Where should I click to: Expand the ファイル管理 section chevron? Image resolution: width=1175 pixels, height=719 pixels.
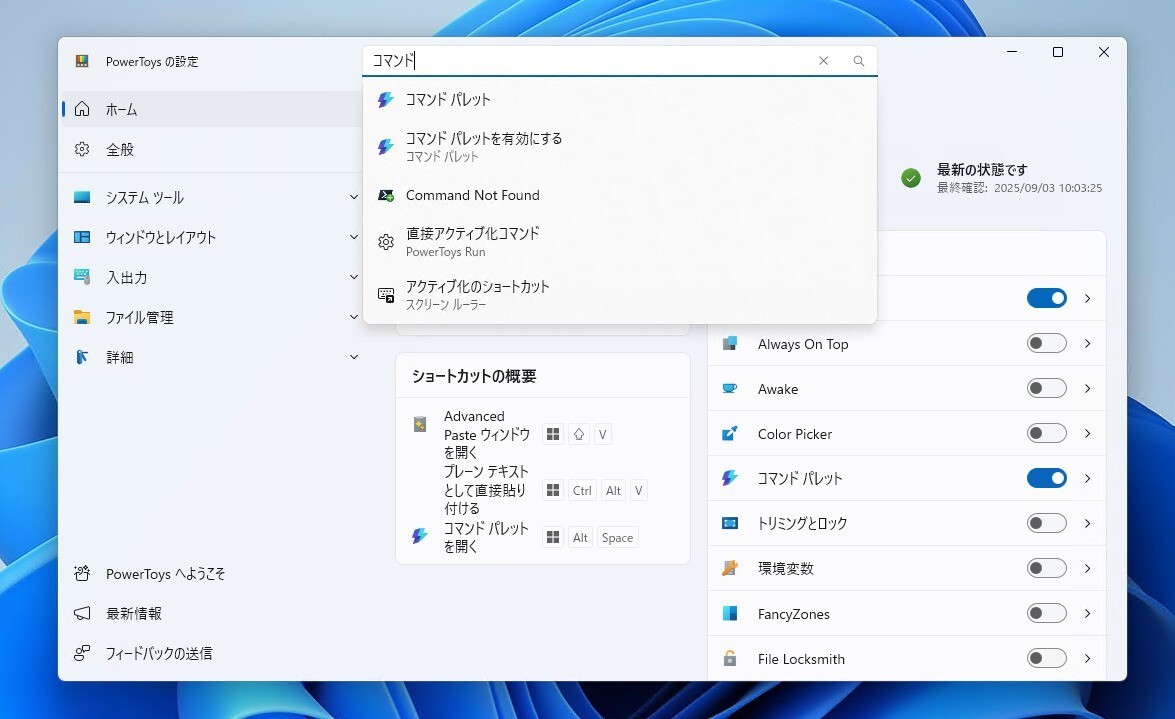click(x=354, y=317)
